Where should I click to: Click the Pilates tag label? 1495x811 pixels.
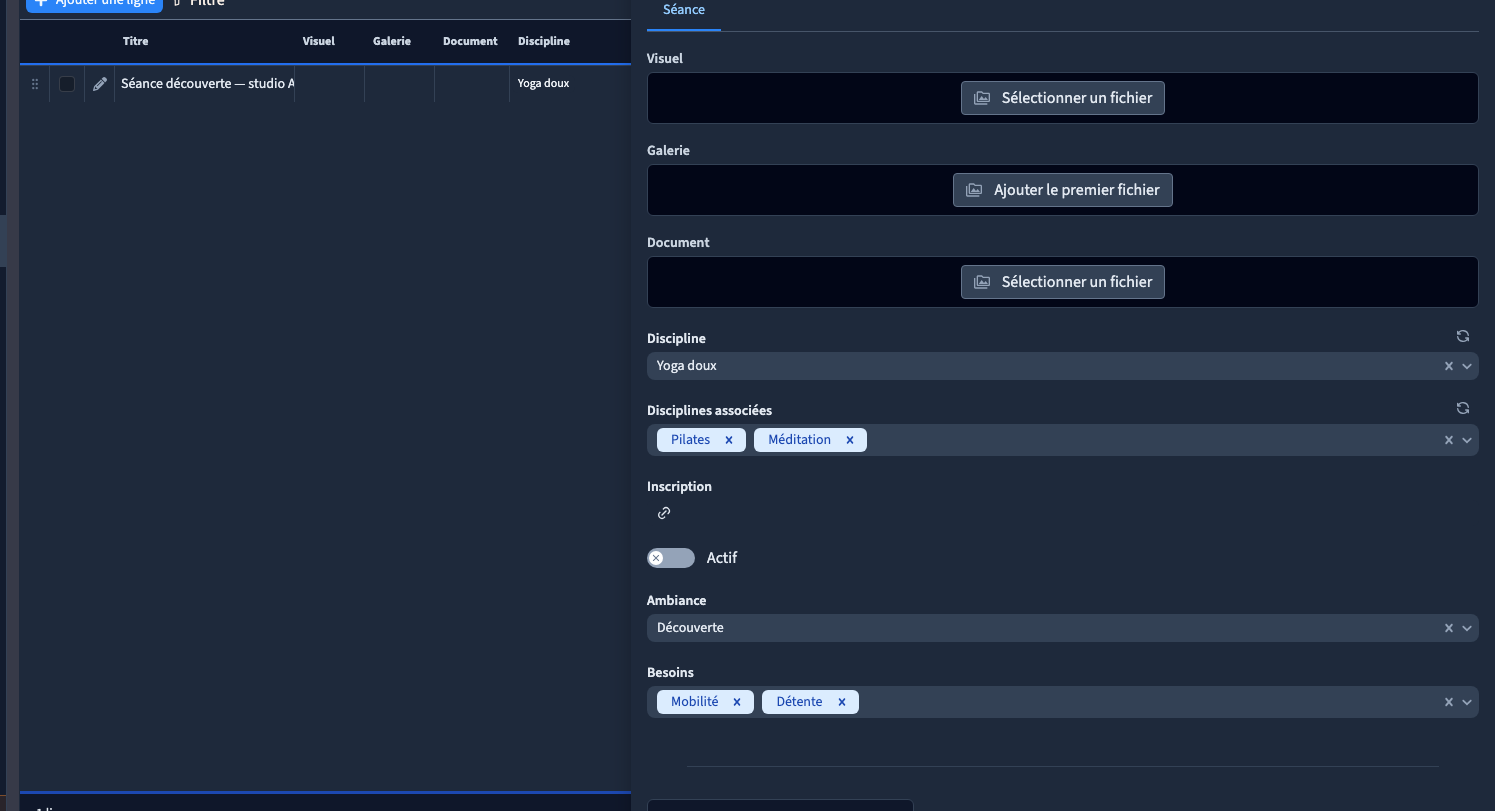pos(690,440)
